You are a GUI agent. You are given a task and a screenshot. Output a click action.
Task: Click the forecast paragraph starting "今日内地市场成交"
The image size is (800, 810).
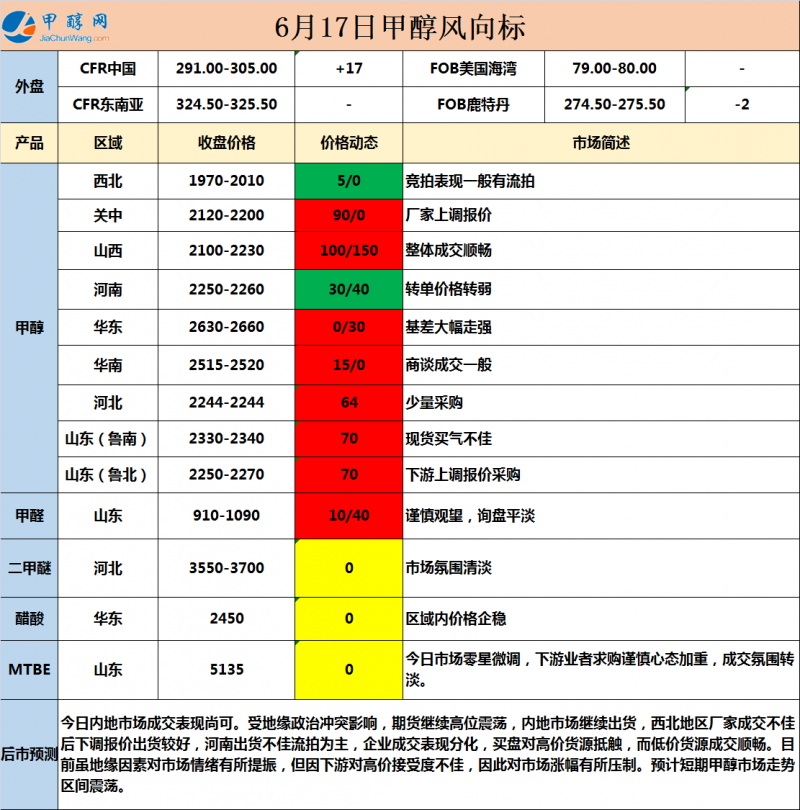tap(428, 754)
